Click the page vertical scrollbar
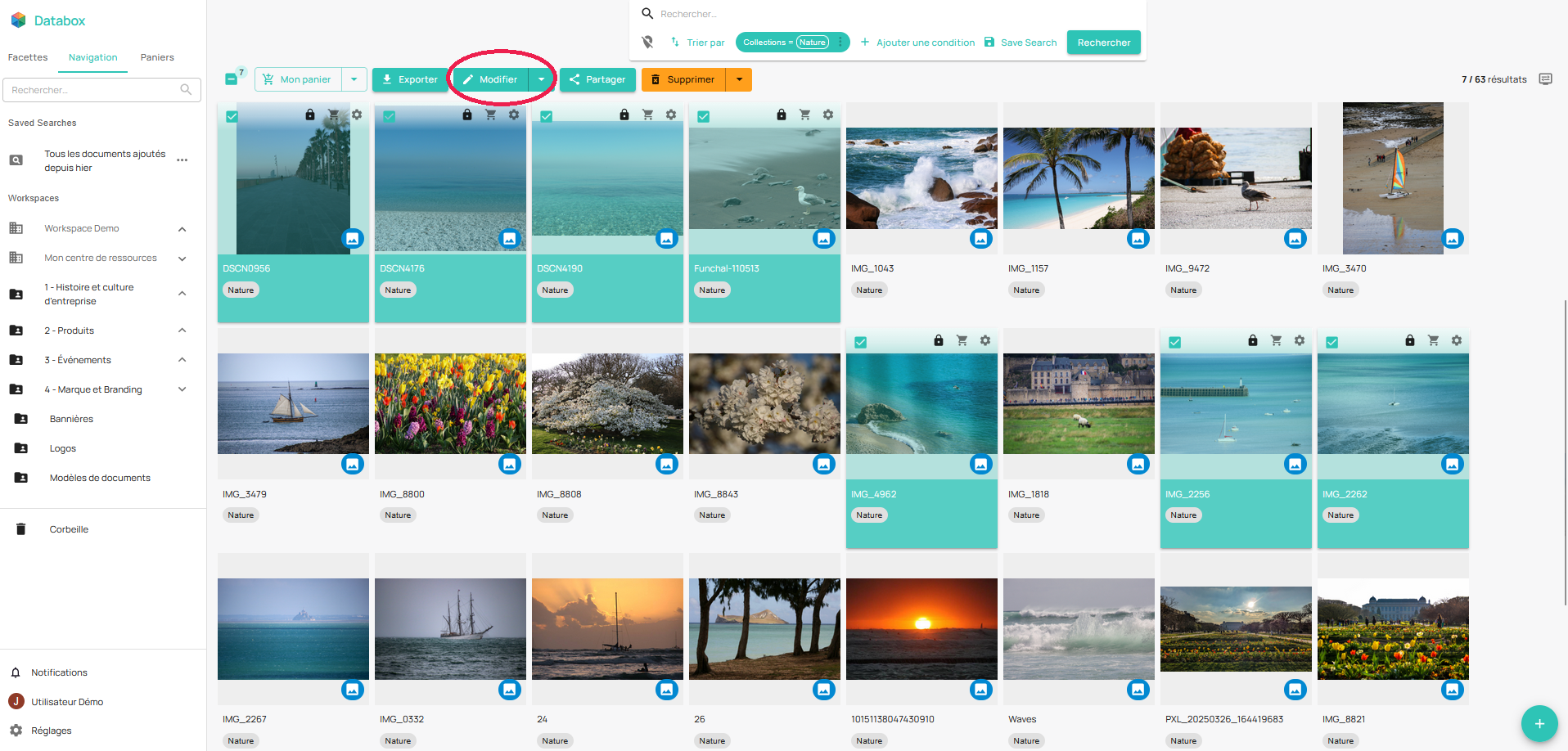Screen dimensions: 1568x751 click(x=1565, y=450)
